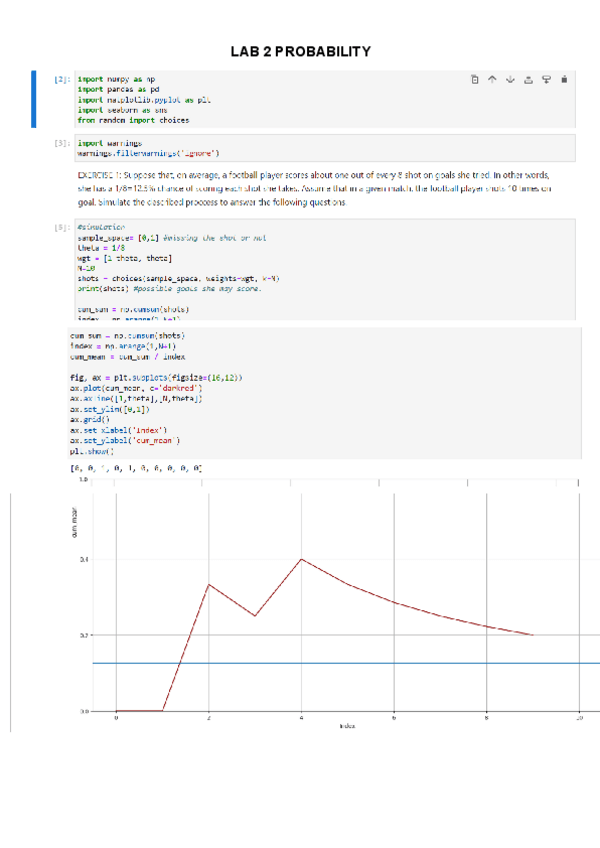600x848 pixels.
Task: Select the cell prompt labeled [2]
Action: tap(62, 78)
